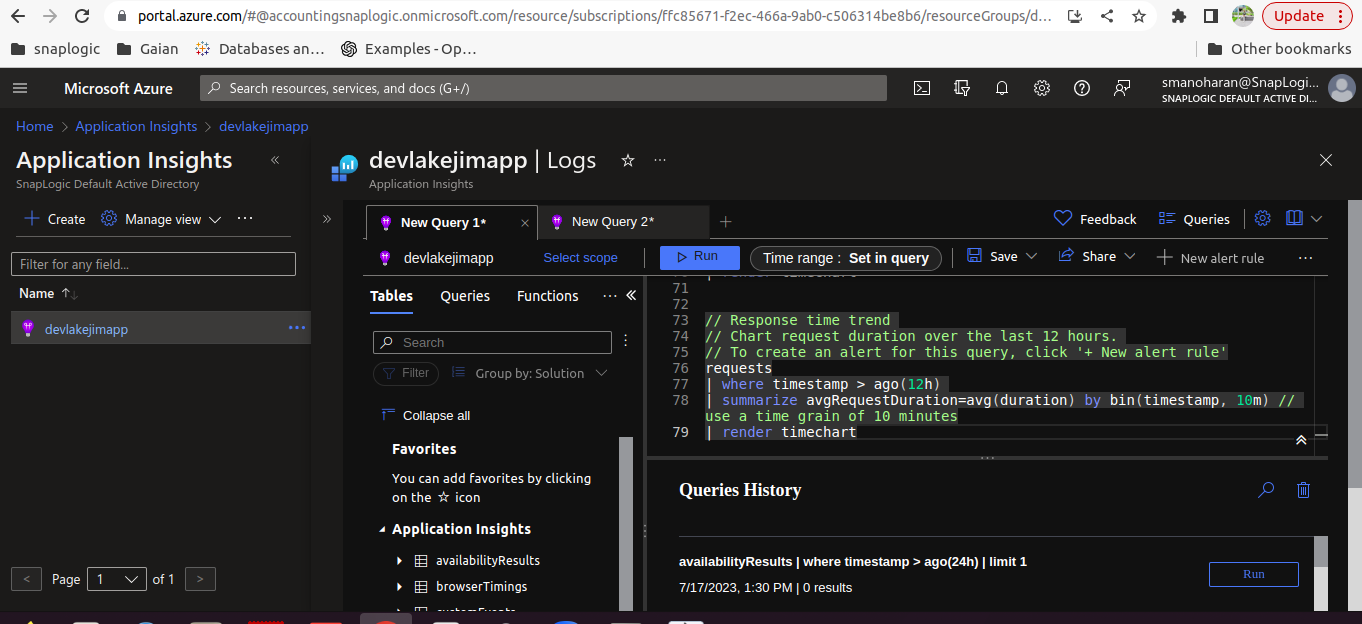1362x624 pixels.
Task: Star devlakejimapp Logs as favorite
Action: 627,160
